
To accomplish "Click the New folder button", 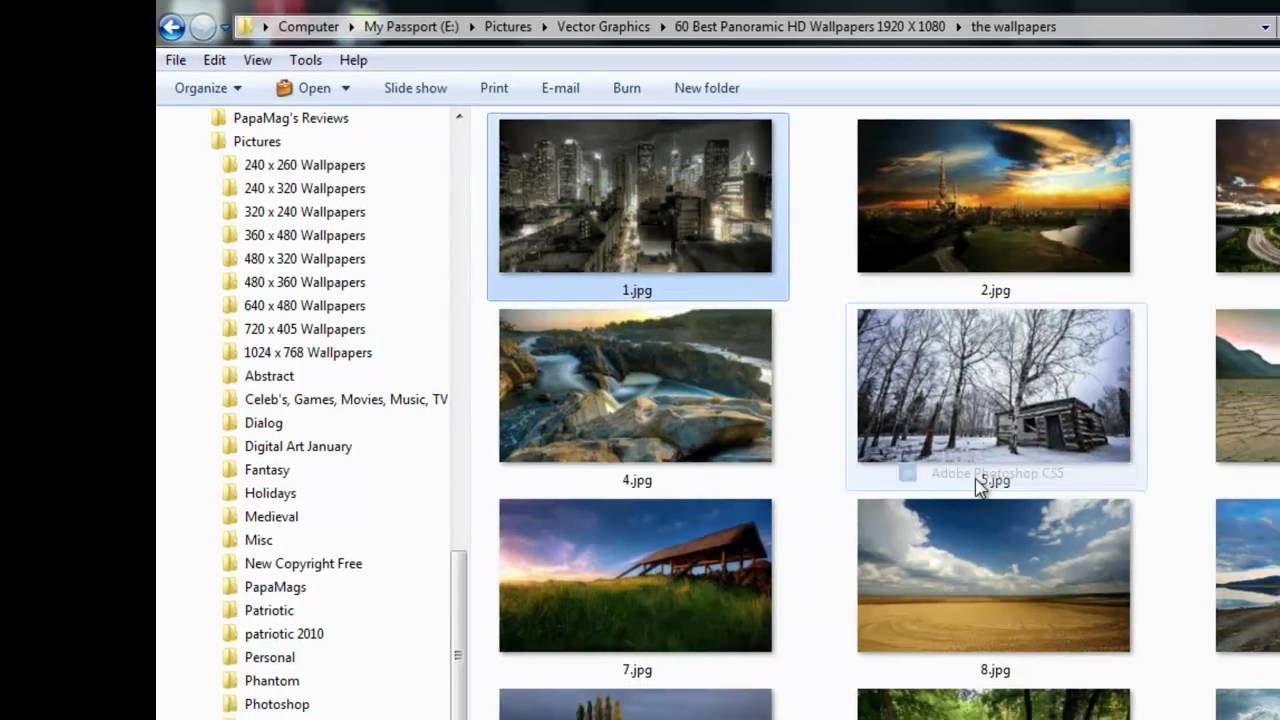I will (x=706, y=88).
